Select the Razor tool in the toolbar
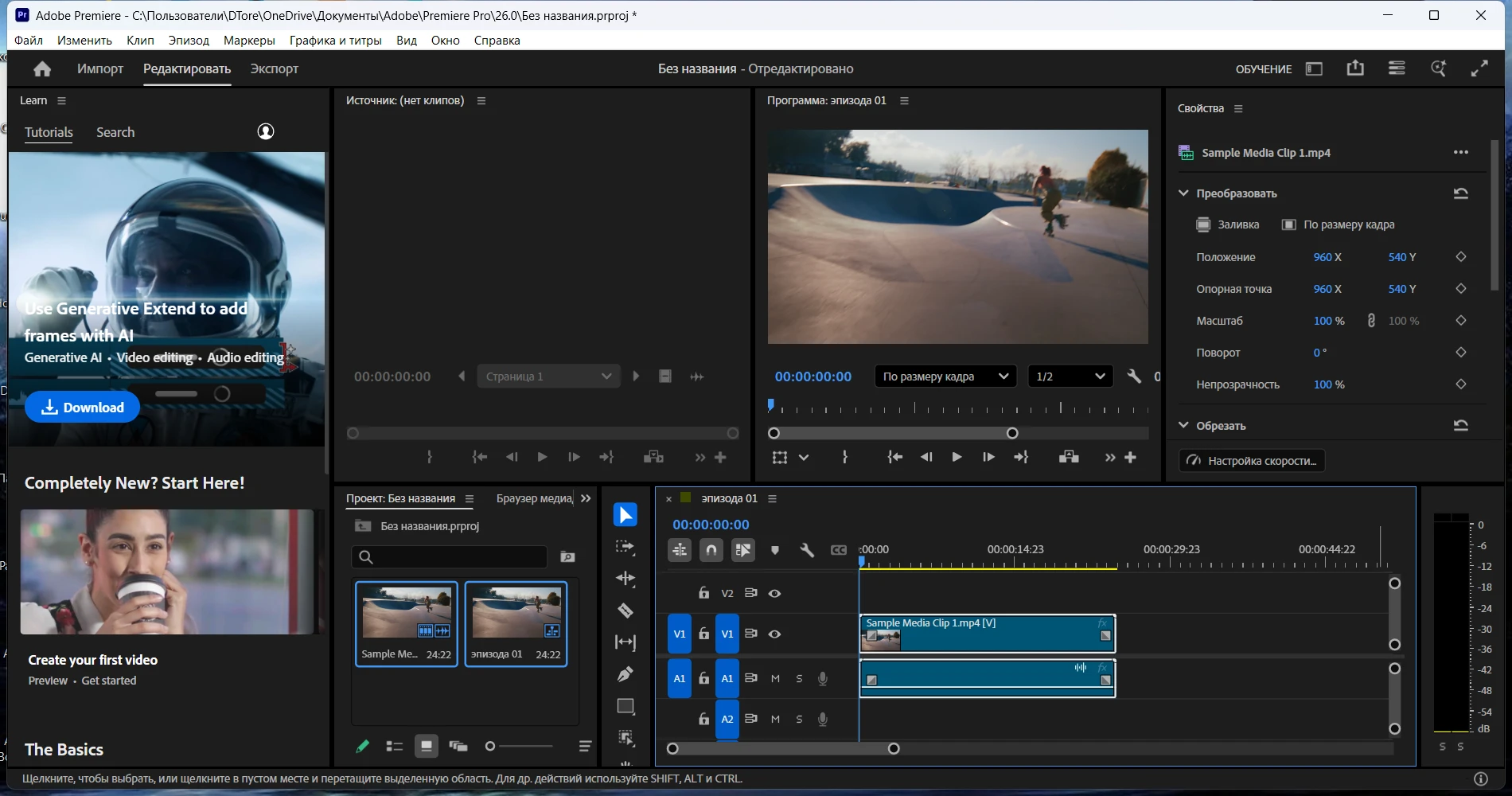 pyautogui.click(x=625, y=611)
